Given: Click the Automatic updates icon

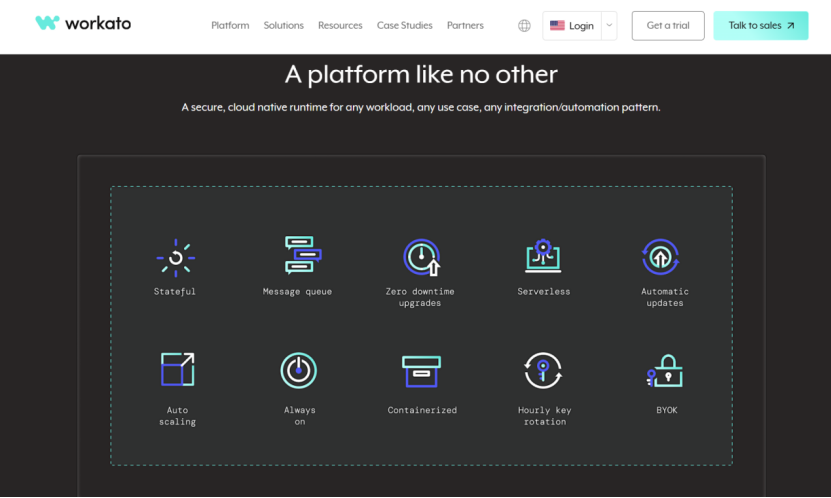Looking at the screenshot, I should [660, 257].
